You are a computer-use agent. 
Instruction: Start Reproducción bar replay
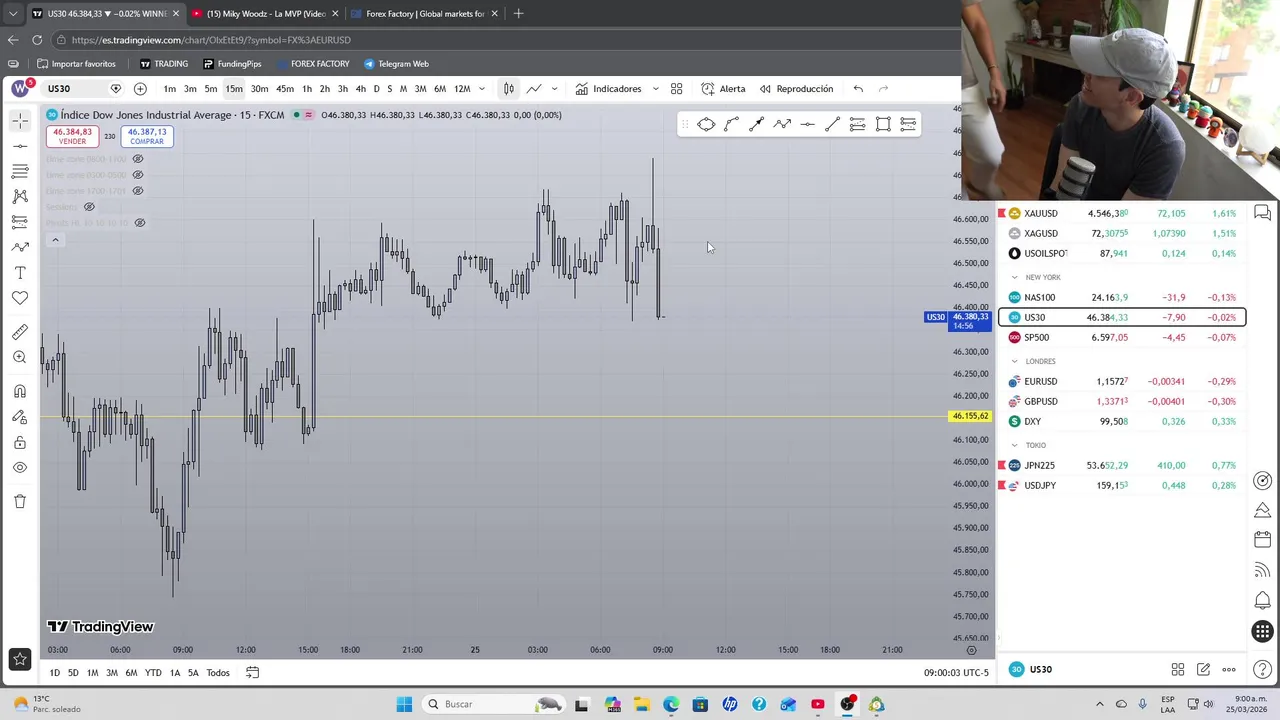(x=795, y=89)
